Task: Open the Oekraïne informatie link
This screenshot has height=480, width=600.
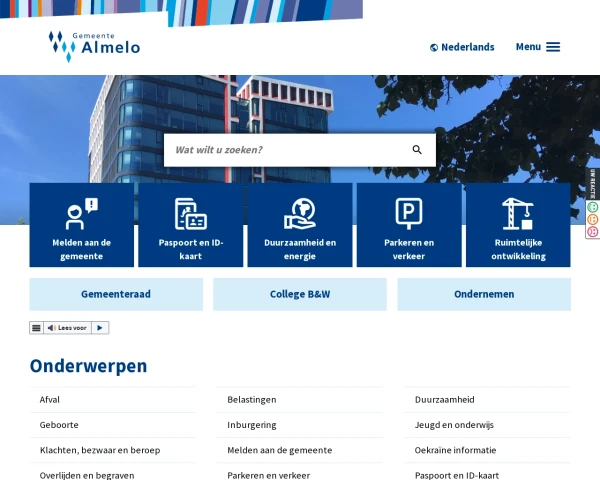Action: 455,450
